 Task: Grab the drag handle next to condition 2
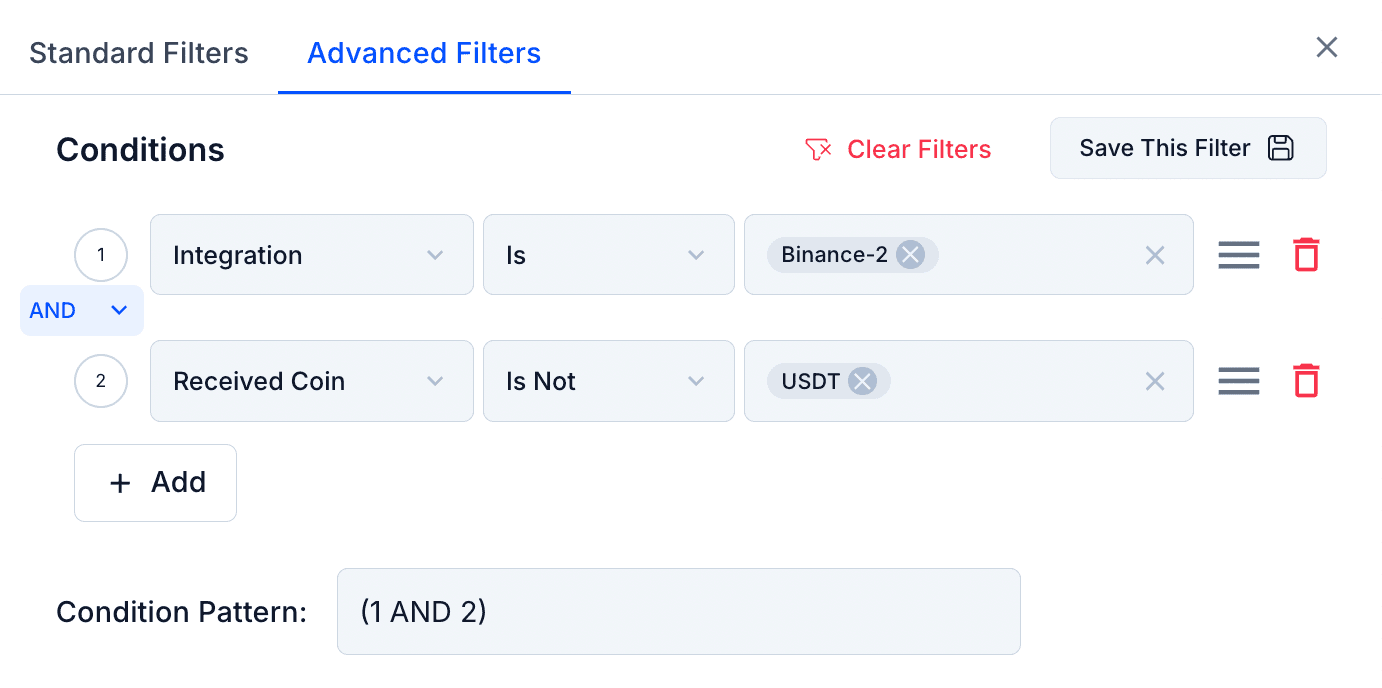tap(1239, 381)
